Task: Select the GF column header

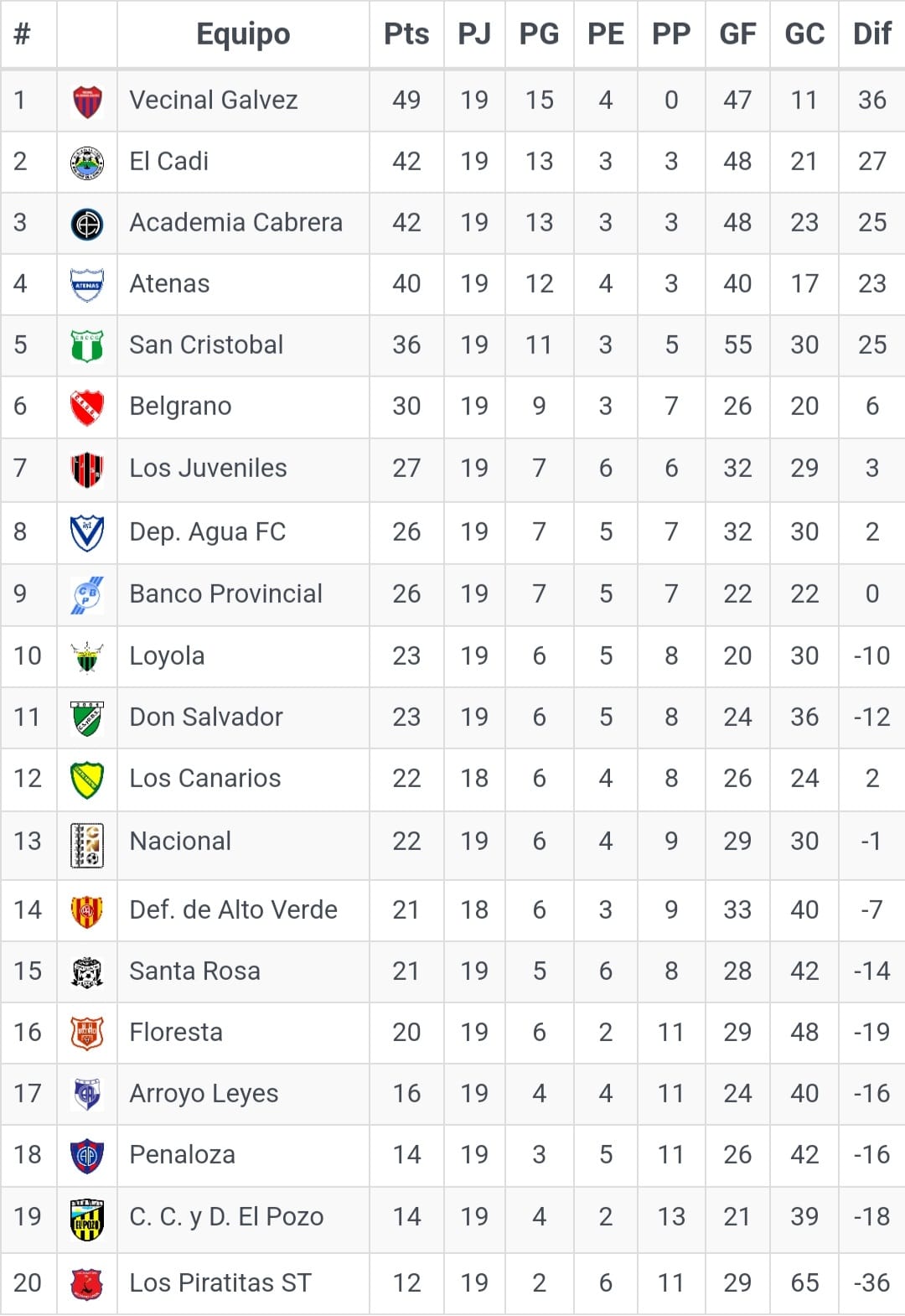Action: 737,34
